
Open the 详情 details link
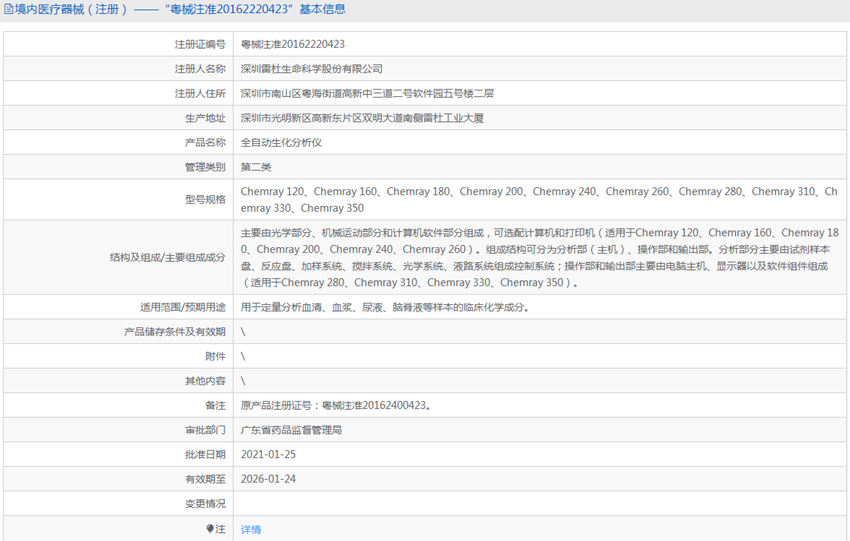(x=251, y=530)
